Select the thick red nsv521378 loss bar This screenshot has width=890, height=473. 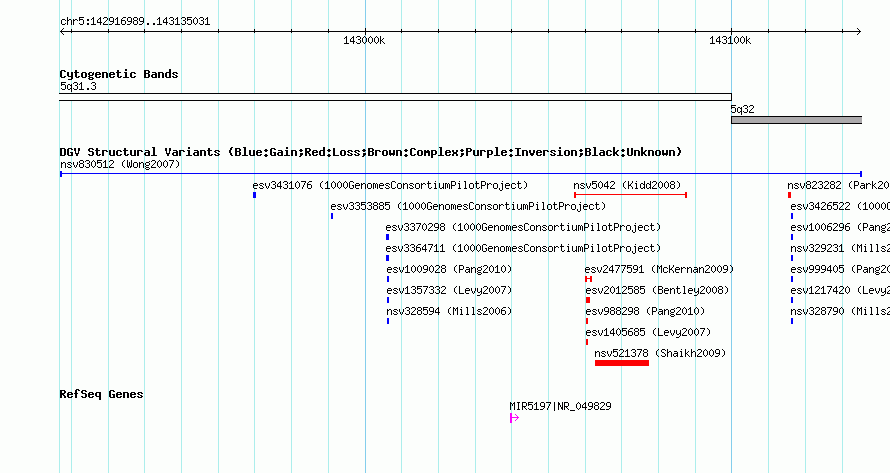622,363
